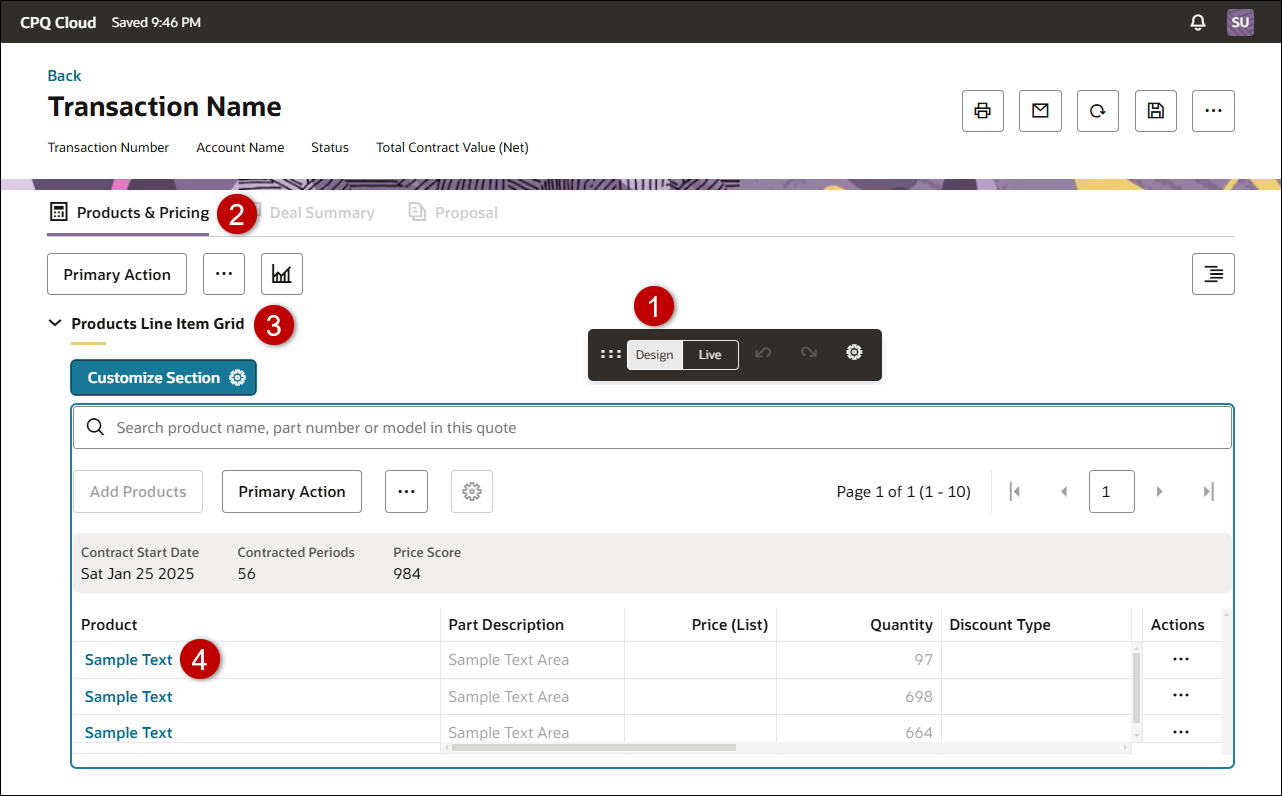Open the chart analytics icon button
Image resolution: width=1282 pixels, height=796 pixels.
click(282, 274)
